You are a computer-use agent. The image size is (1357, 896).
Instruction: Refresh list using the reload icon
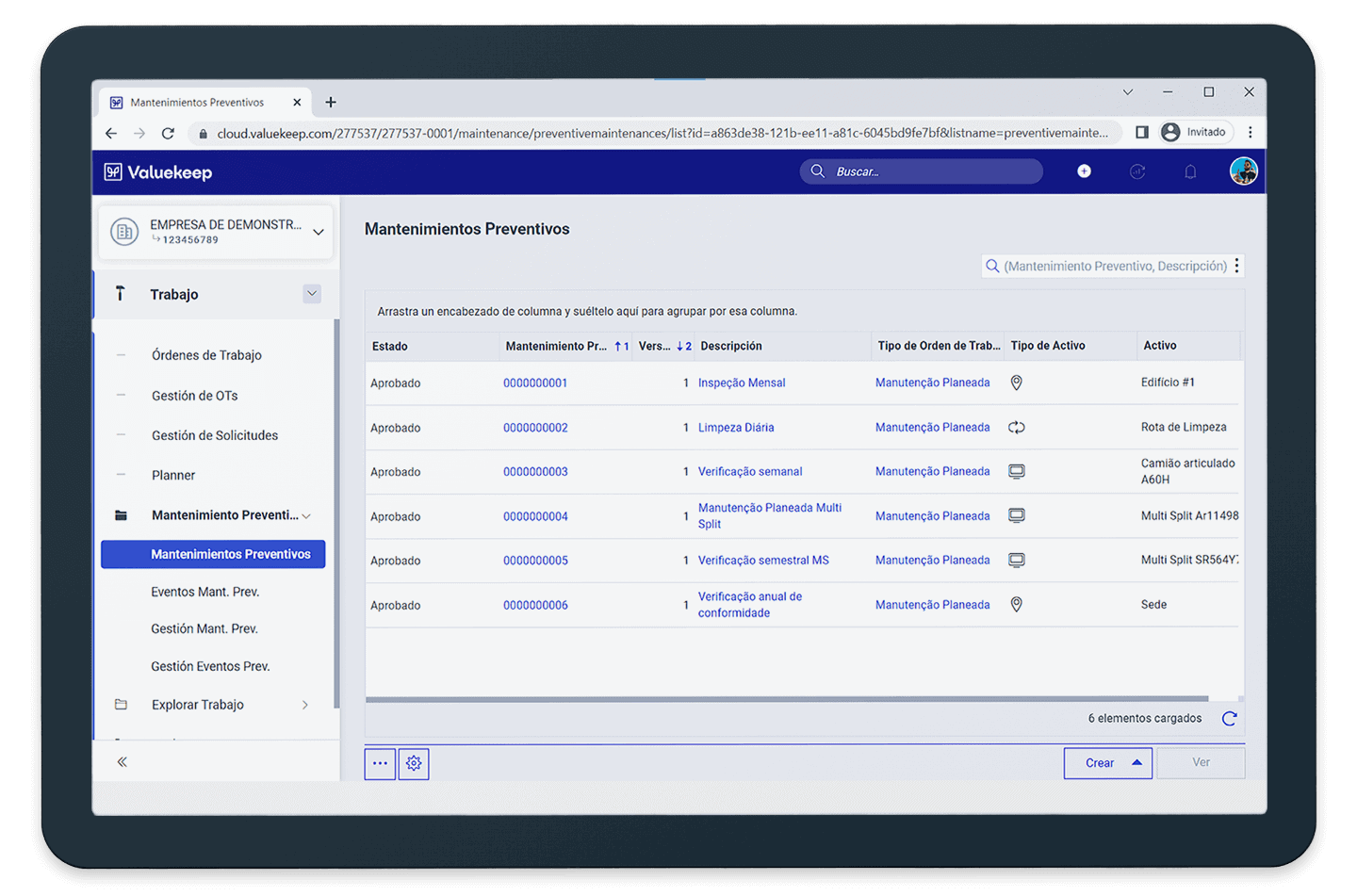pos(1229,719)
